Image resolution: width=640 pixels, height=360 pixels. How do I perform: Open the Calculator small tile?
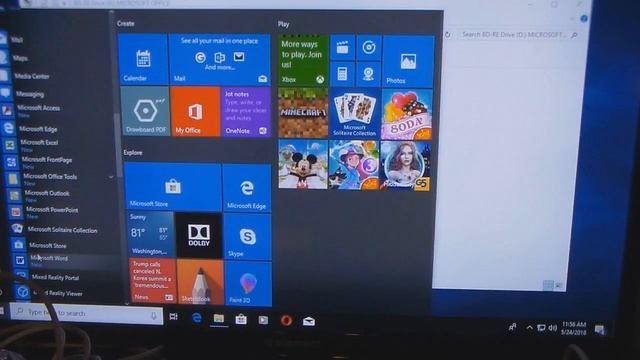[342, 74]
